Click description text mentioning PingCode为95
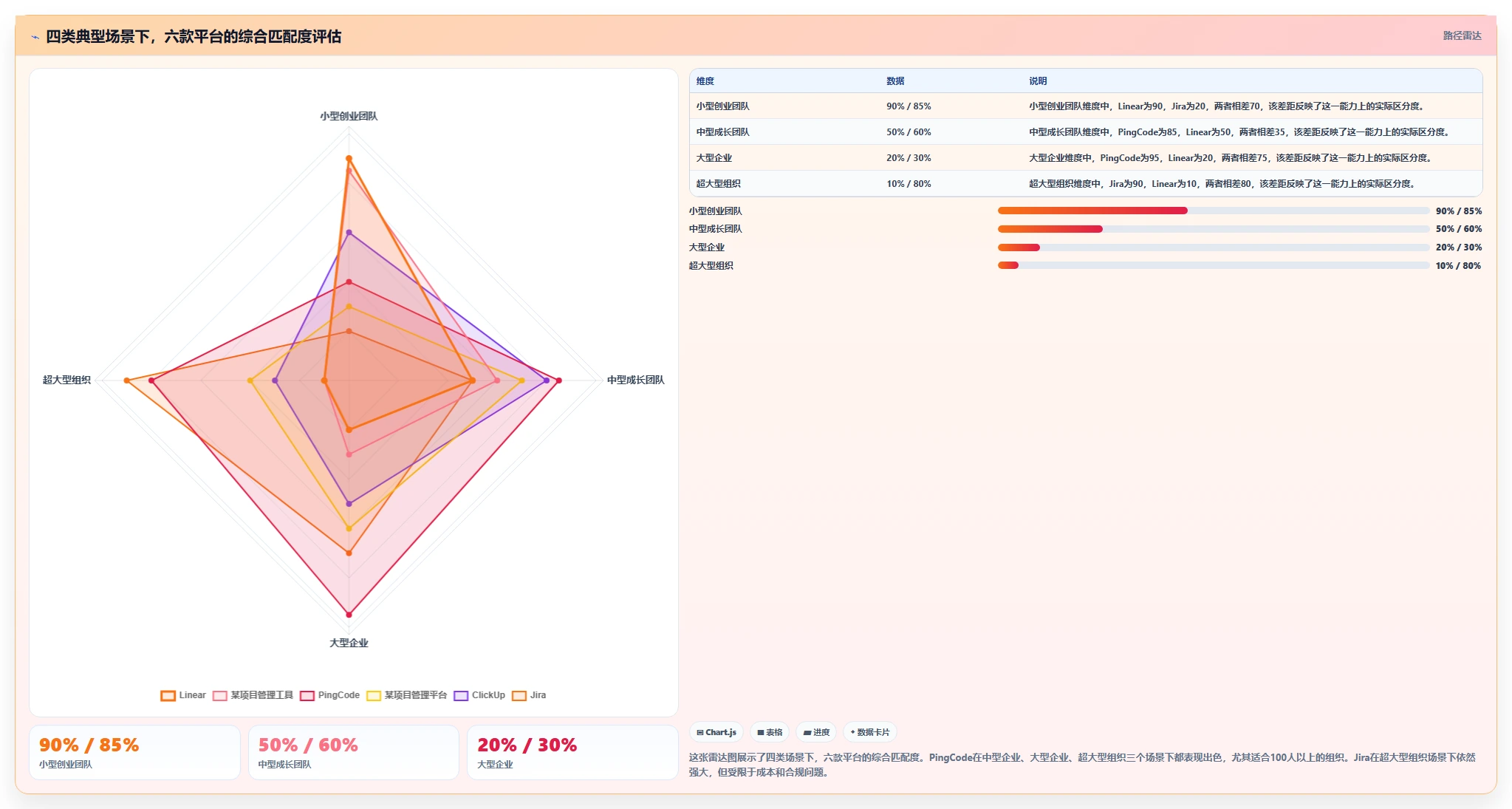This screenshot has width=1512, height=809. click(x=1231, y=158)
